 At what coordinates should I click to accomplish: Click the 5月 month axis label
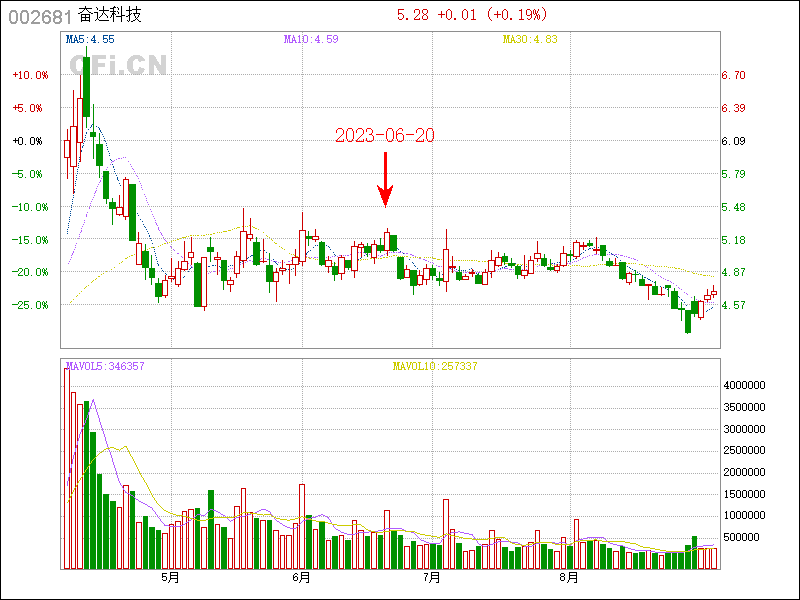pos(170,577)
